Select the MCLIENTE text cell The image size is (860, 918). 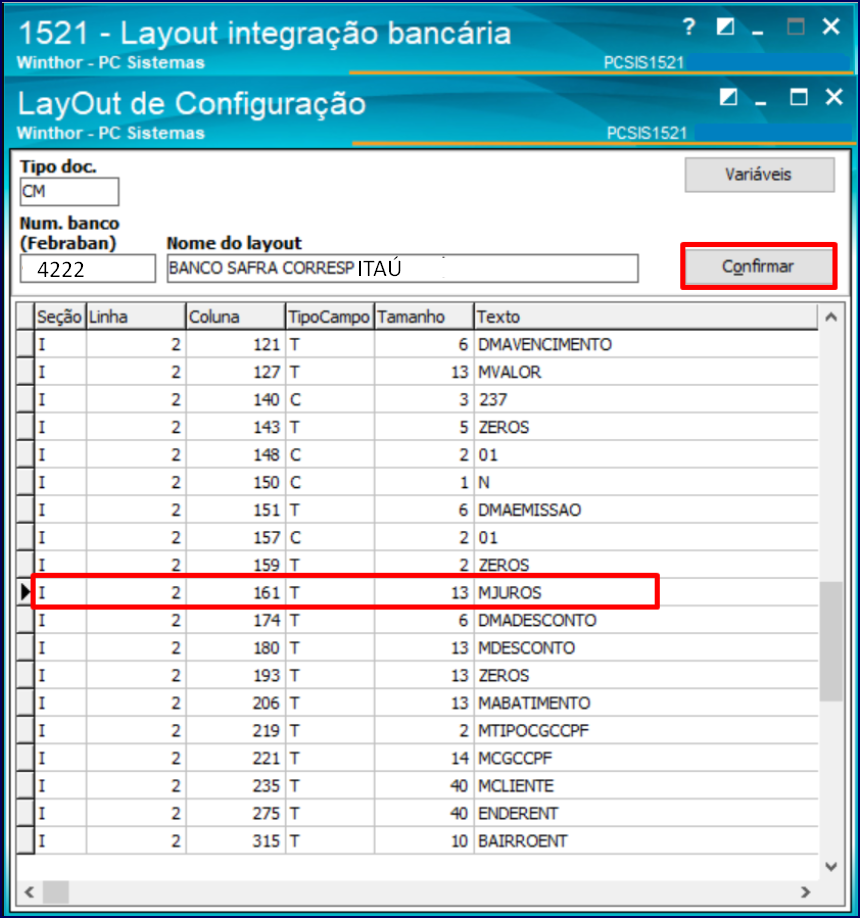[x=646, y=786]
